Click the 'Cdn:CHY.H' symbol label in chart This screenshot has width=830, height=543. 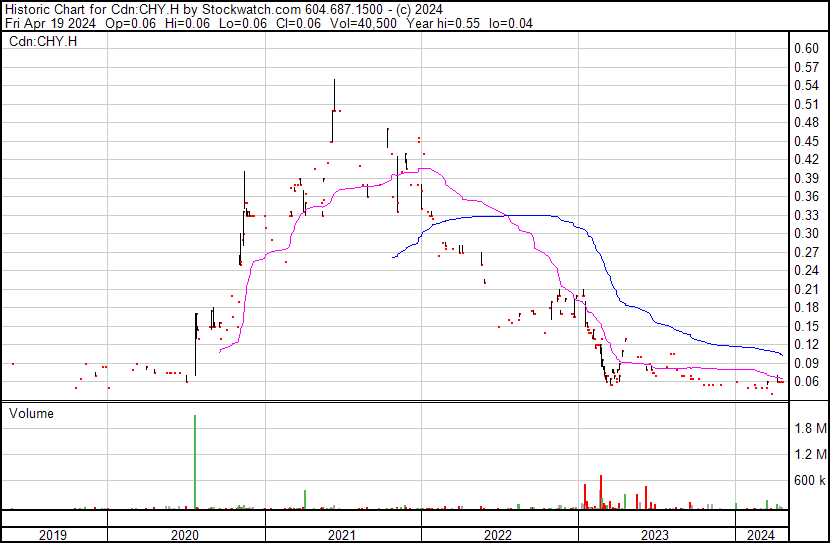(43, 41)
